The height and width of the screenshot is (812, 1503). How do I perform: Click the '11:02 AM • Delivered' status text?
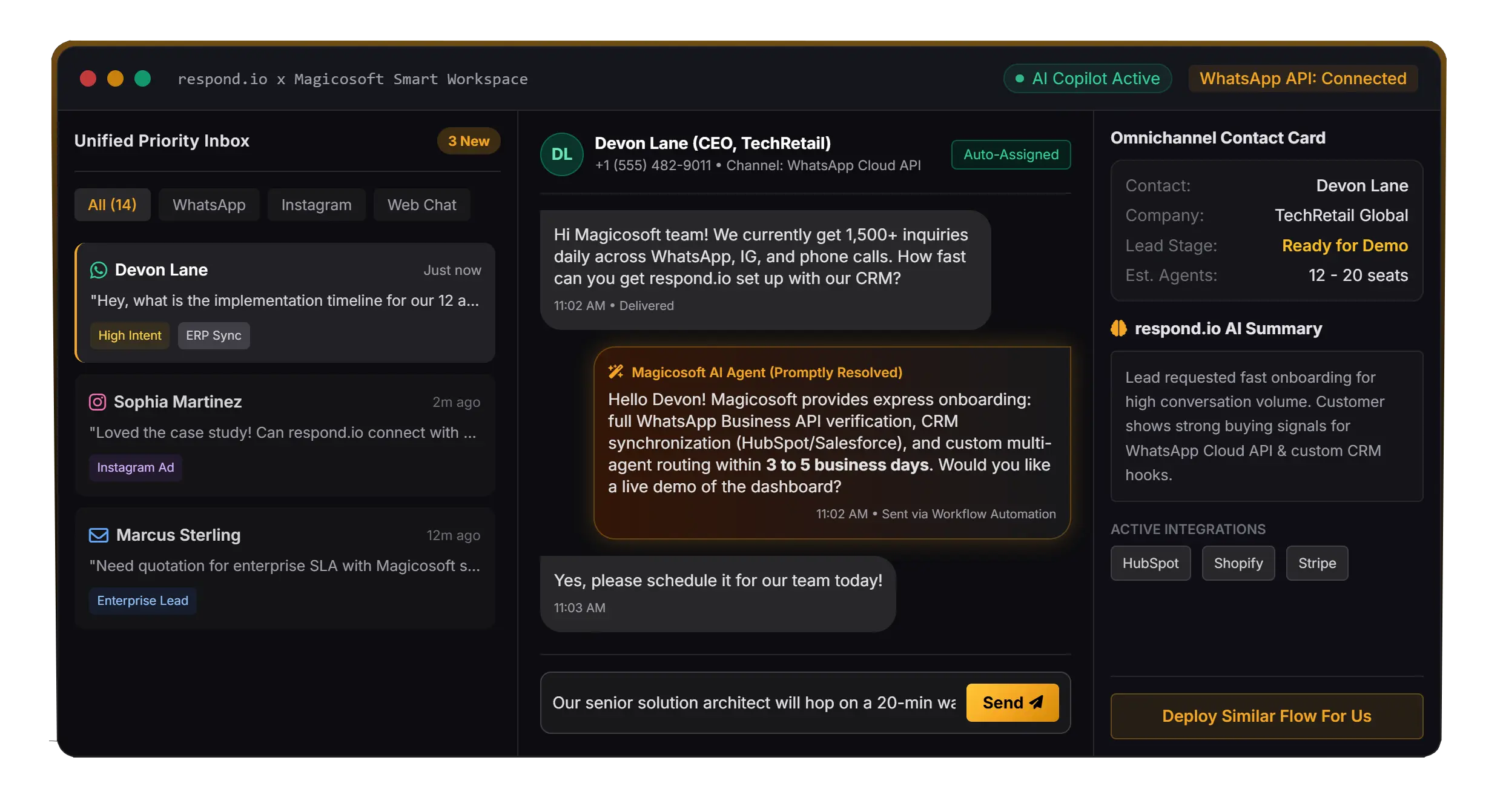(x=613, y=306)
